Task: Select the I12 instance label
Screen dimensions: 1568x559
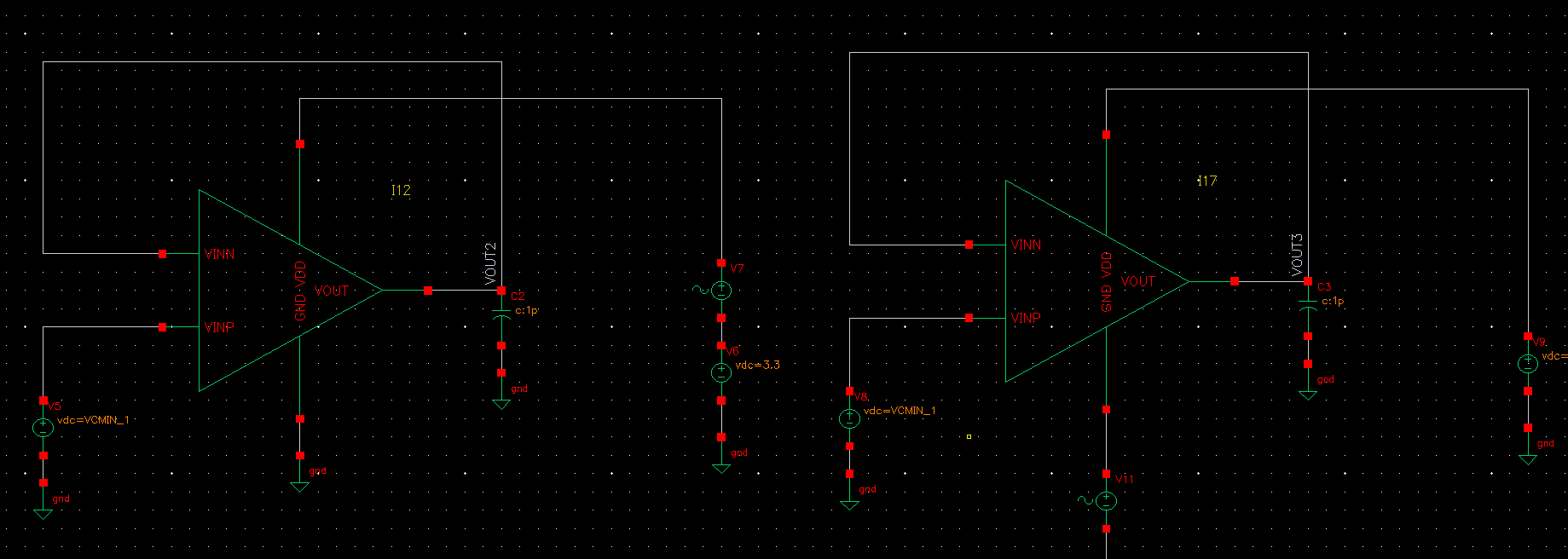Action: pos(401,190)
